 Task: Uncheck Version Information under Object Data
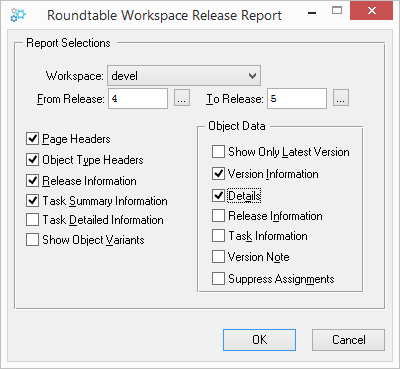218,174
